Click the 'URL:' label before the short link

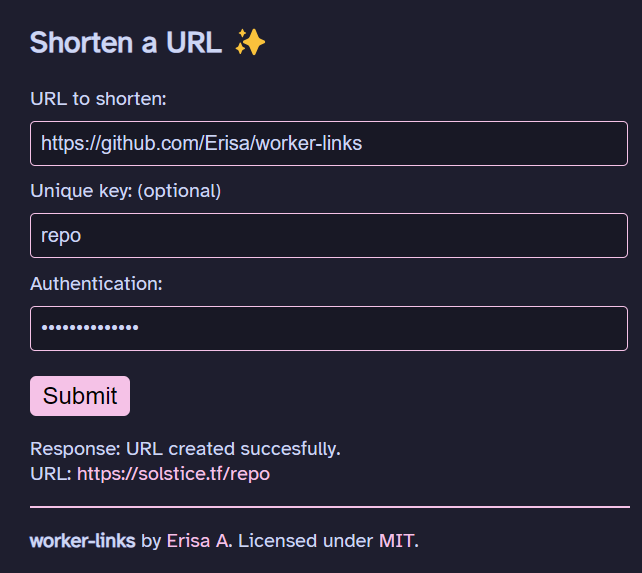pyautogui.click(x=51, y=473)
